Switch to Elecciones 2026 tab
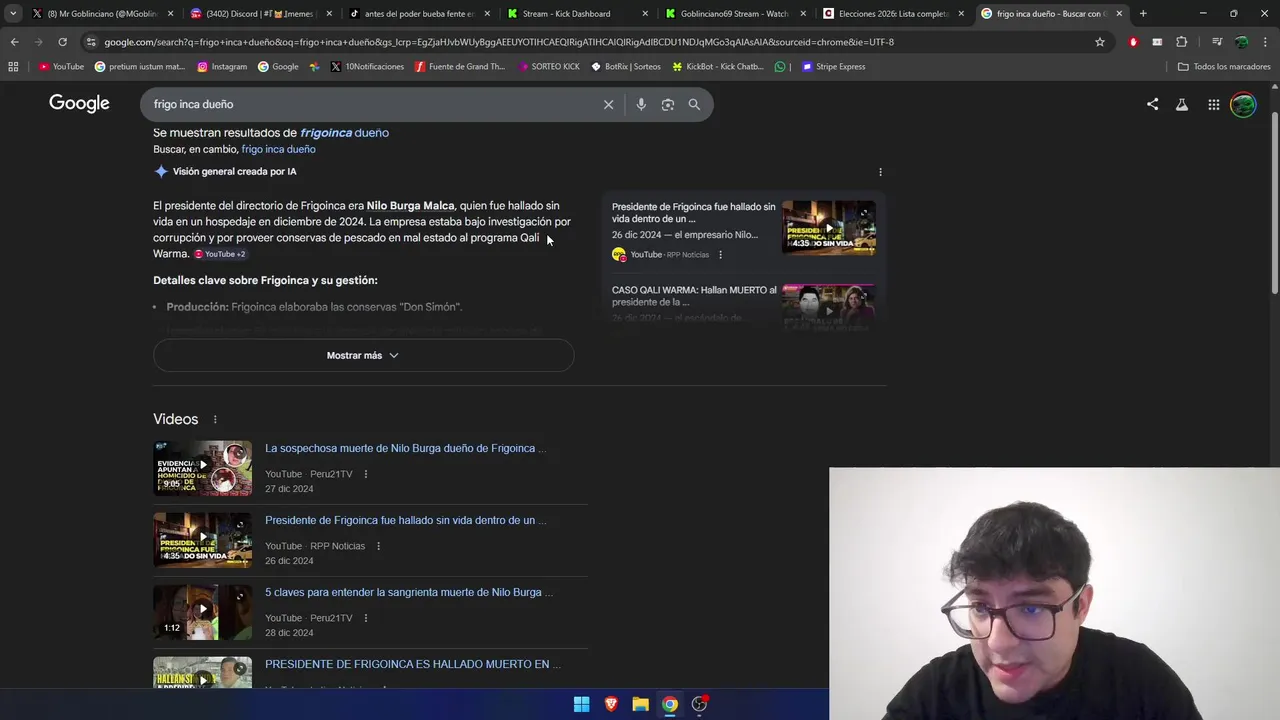Image resolution: width=1280 pixels, height=720 pixels. tap(893, 14)
